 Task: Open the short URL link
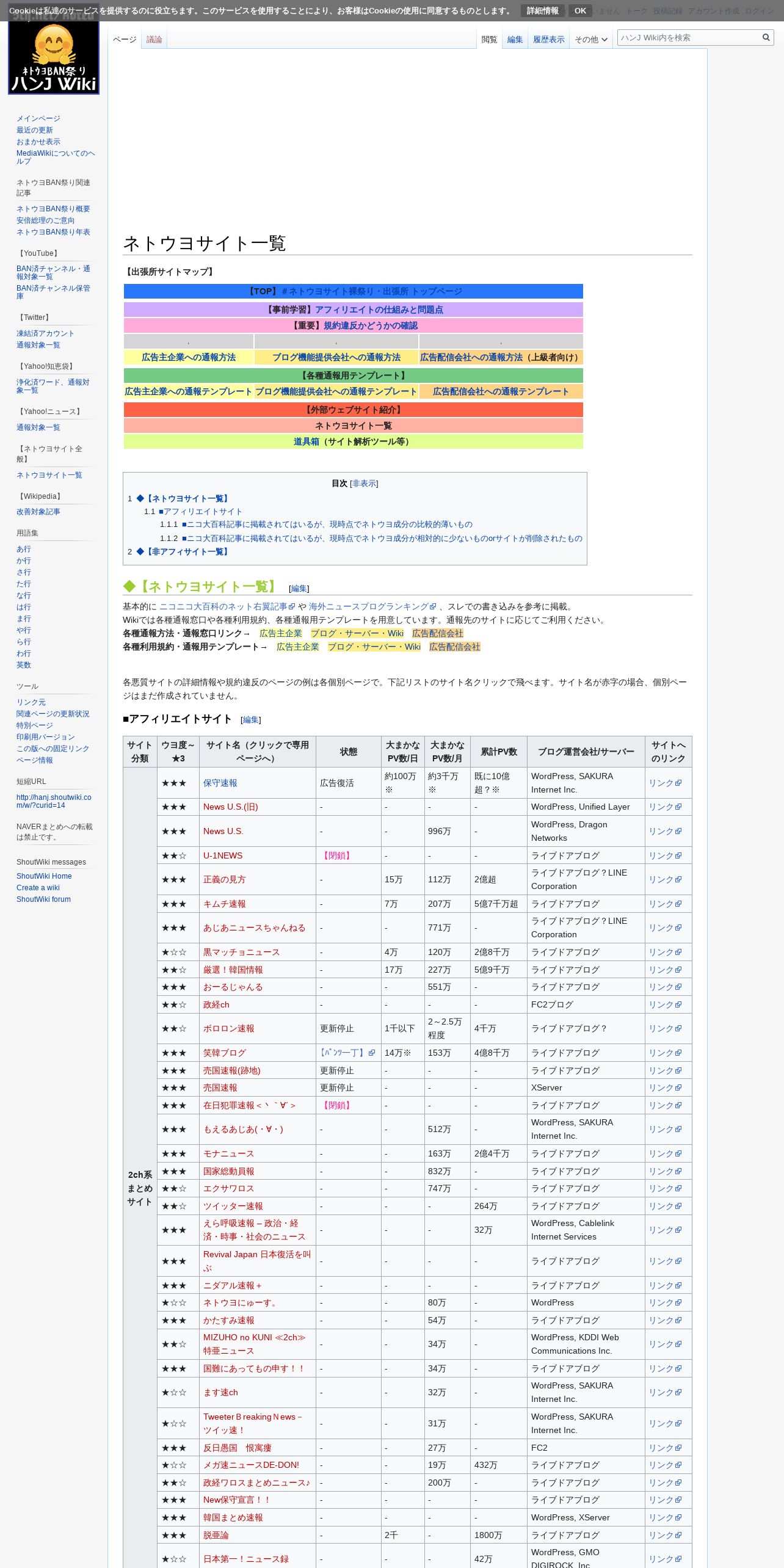click(x=54, y=801)
